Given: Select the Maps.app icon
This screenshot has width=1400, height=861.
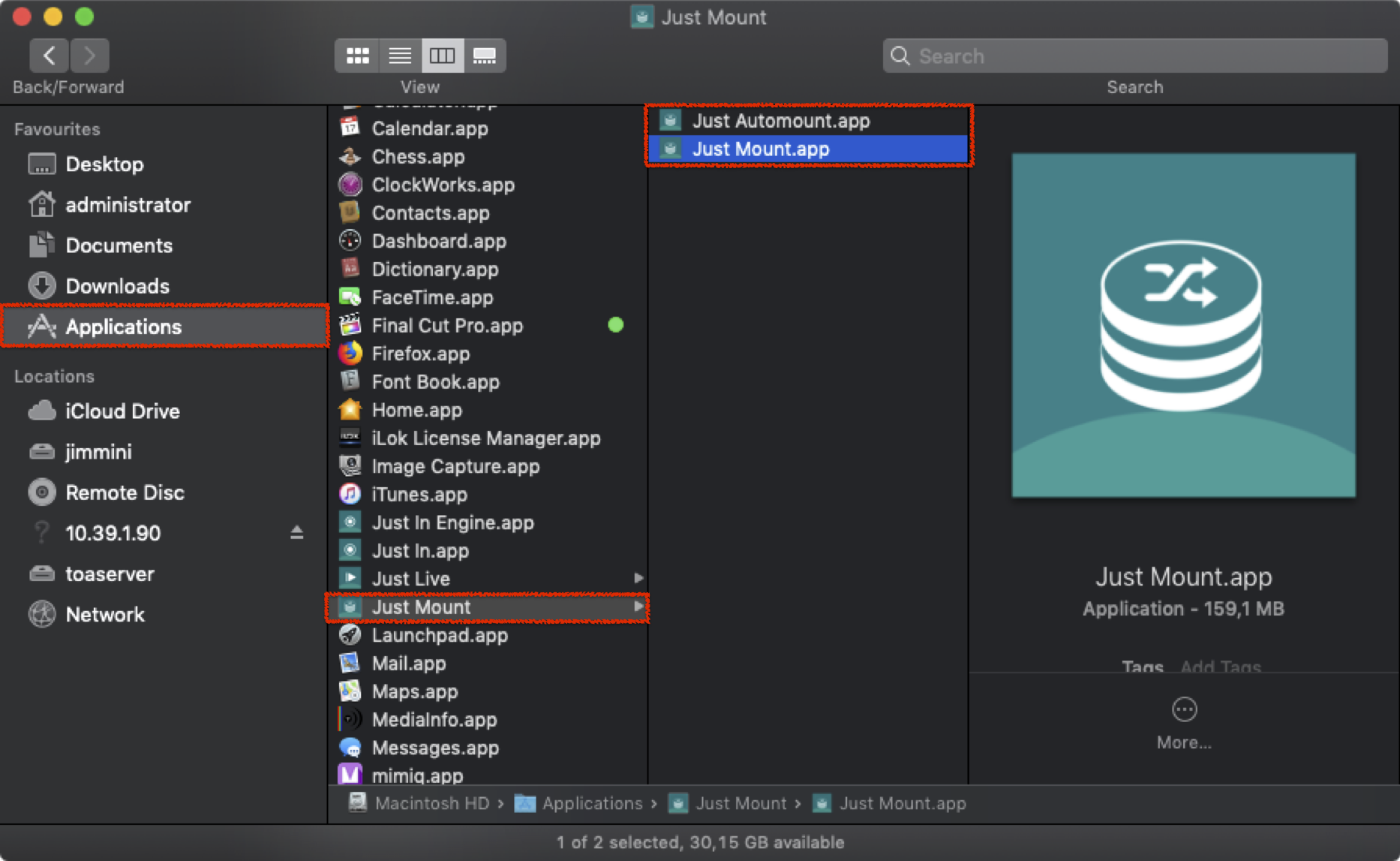Looking at the screenshot, I should tap(350, 691).
